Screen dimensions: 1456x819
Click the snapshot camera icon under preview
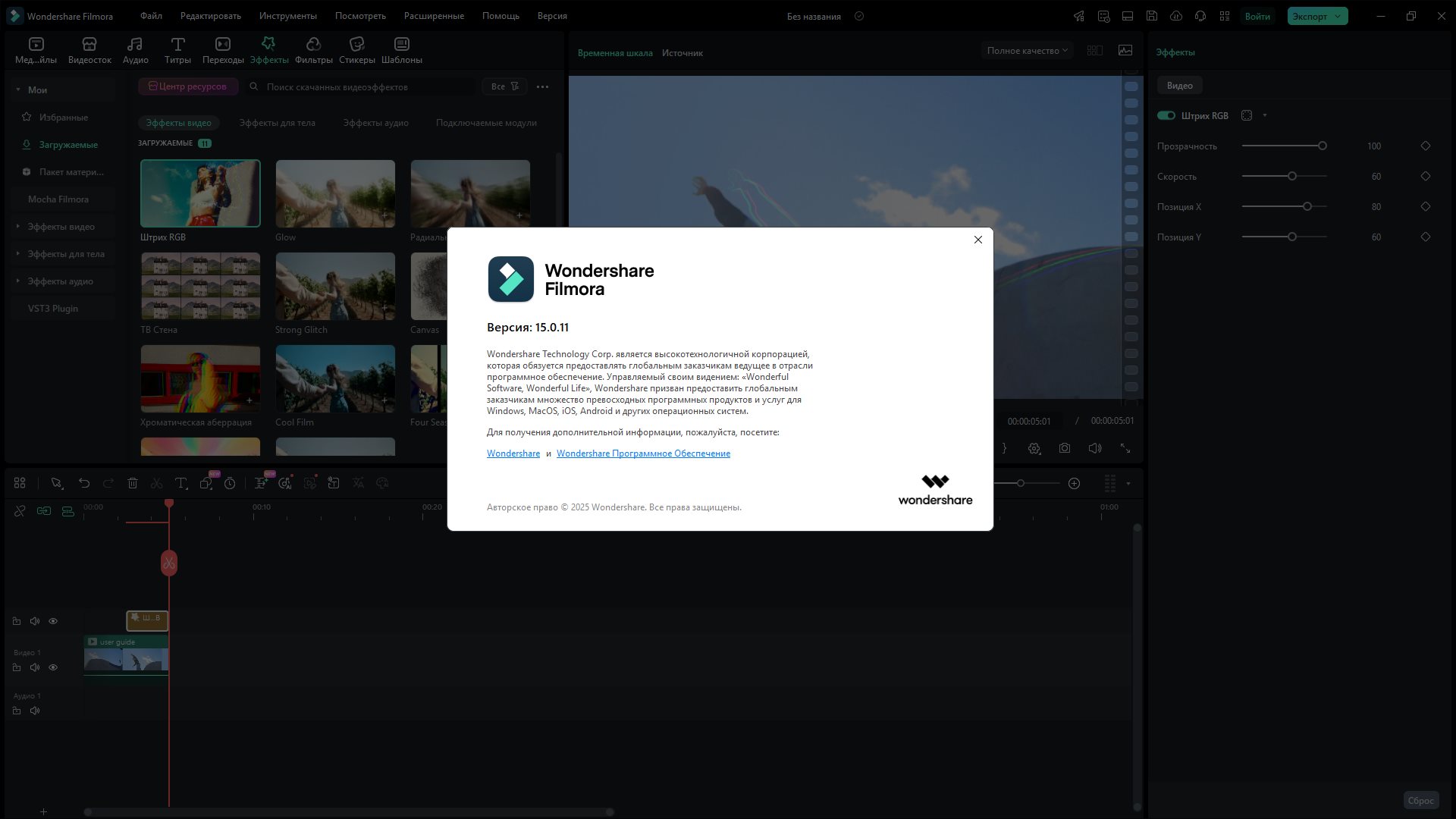pos(1065,448)
